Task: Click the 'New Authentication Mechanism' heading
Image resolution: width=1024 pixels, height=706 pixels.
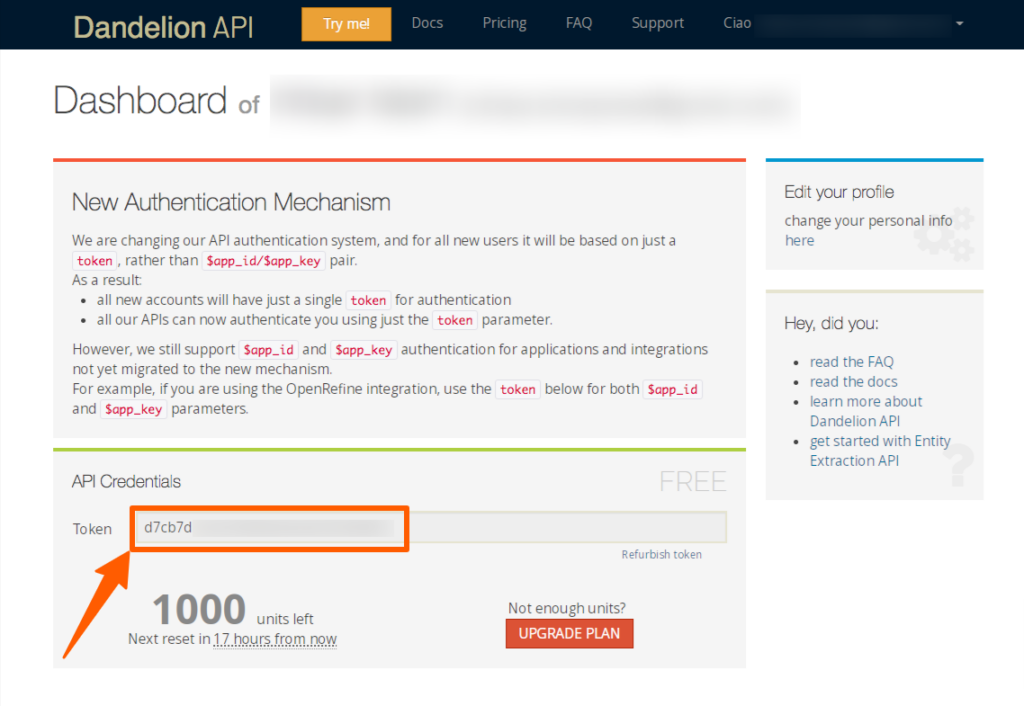Action: tap(231, 202)
